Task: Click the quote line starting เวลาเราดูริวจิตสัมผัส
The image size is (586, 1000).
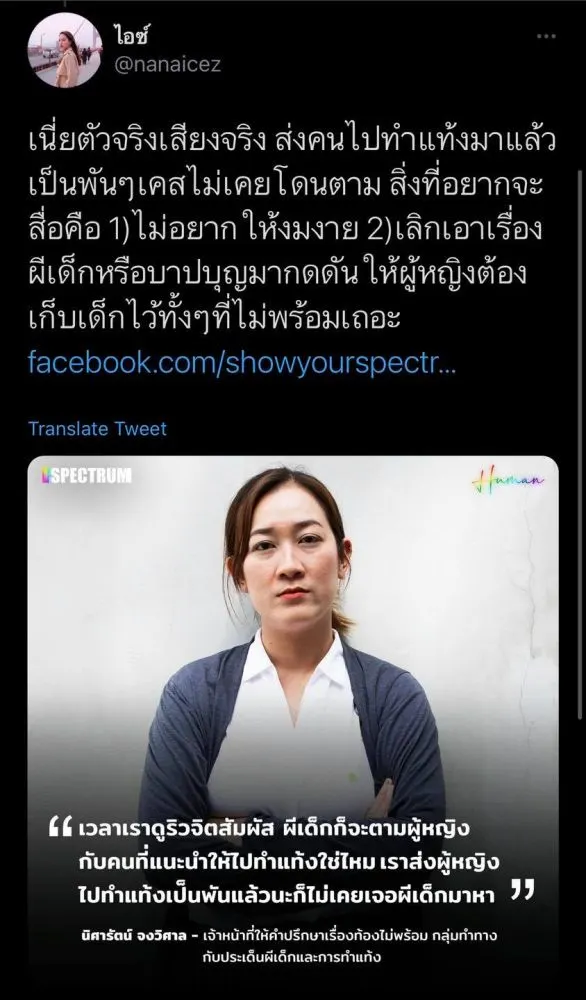Action: pos(274,829)
